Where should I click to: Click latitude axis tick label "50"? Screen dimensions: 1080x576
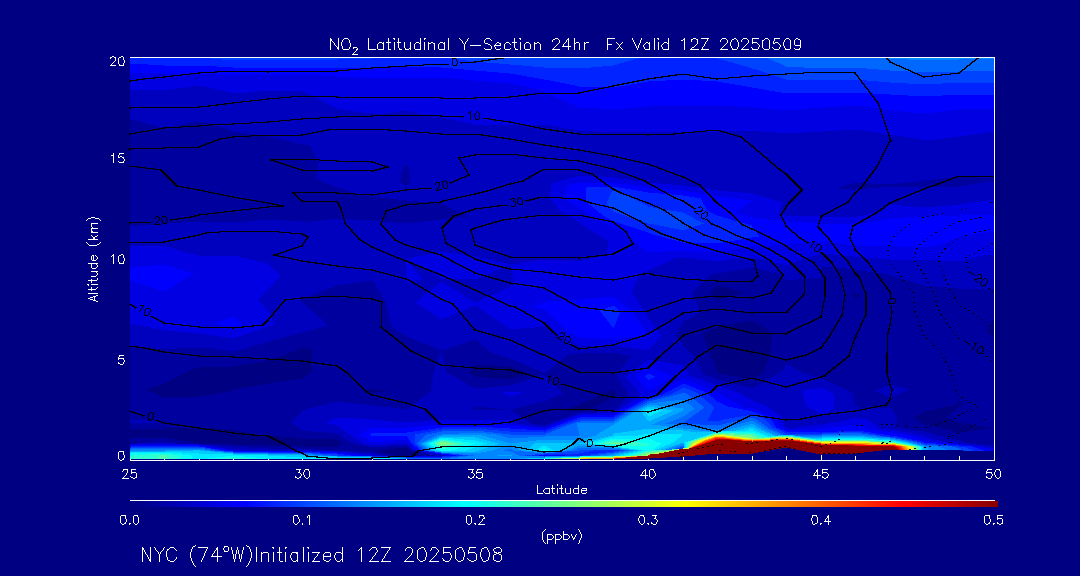tap(994, 474)
